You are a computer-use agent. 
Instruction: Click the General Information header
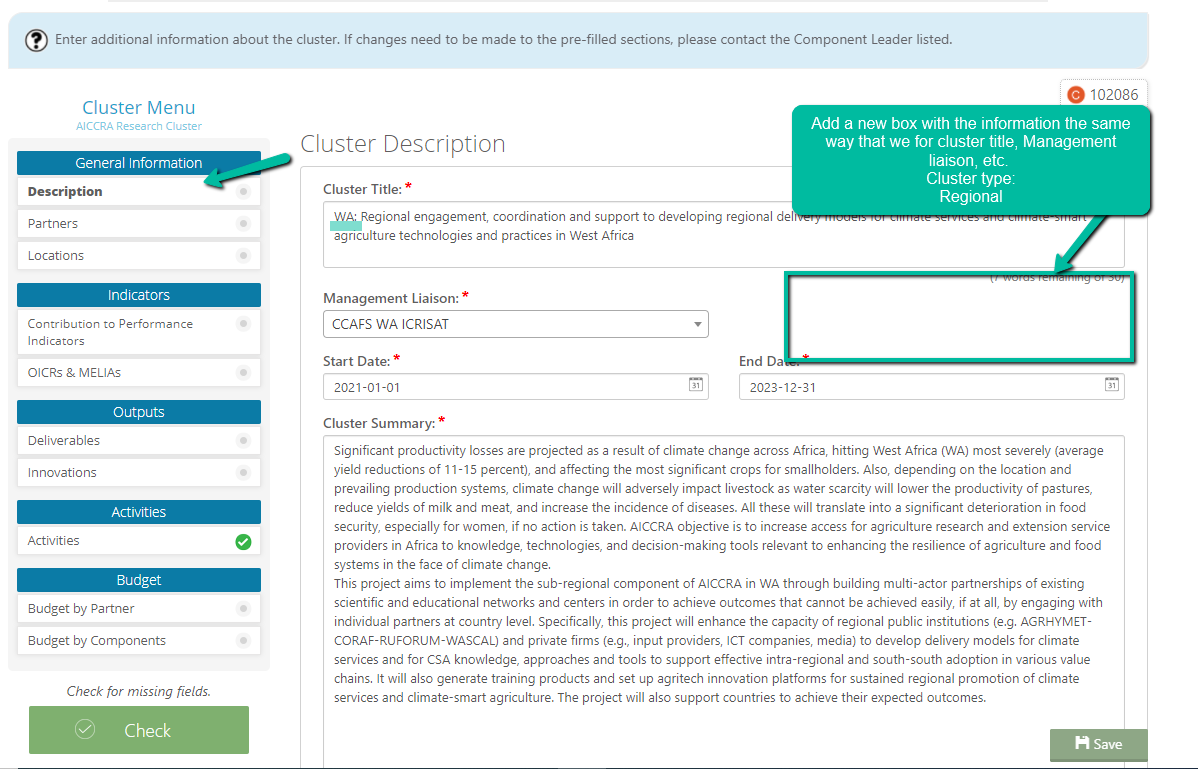138,163
